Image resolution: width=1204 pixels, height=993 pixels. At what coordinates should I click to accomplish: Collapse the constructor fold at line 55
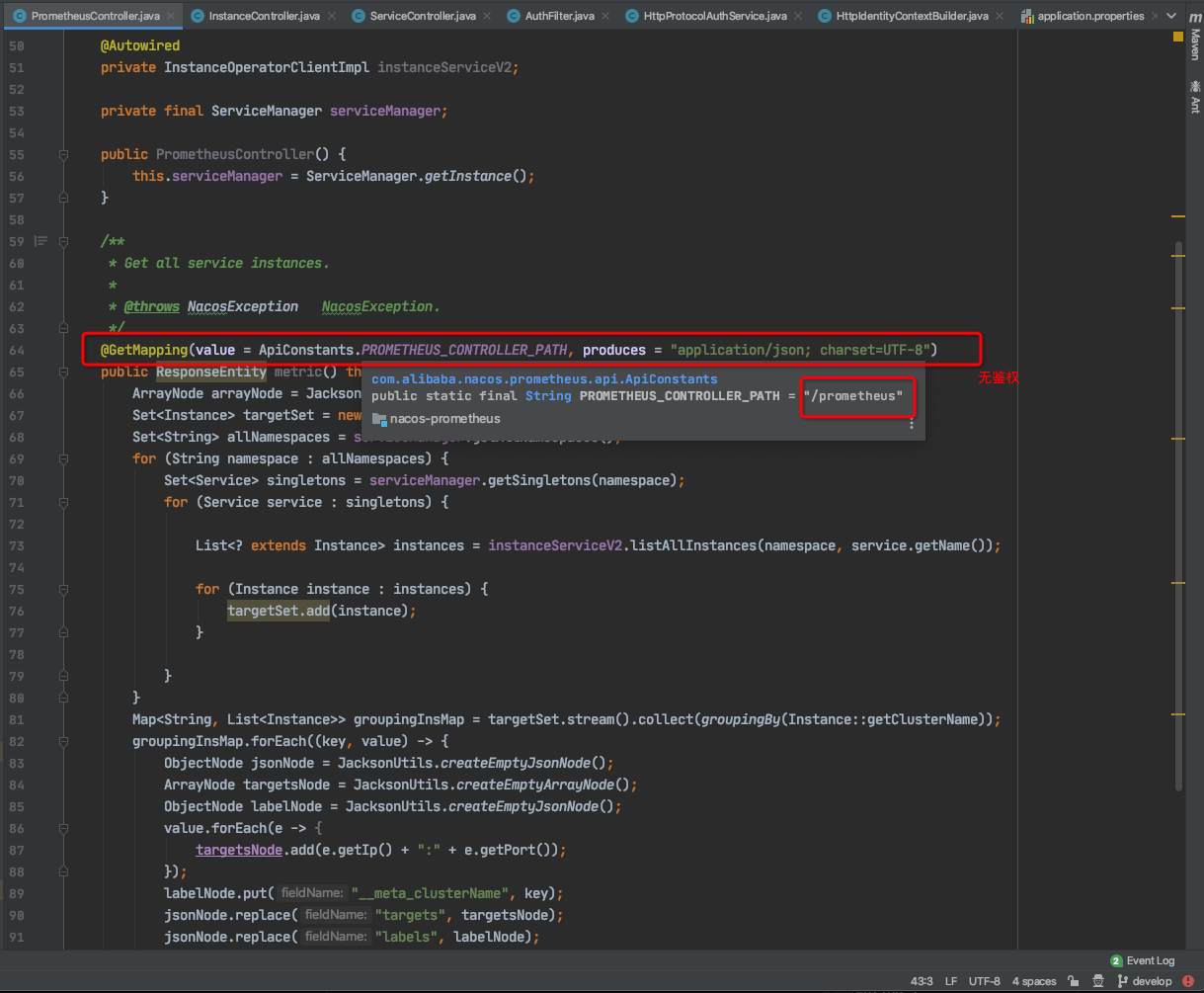point(64,154)
